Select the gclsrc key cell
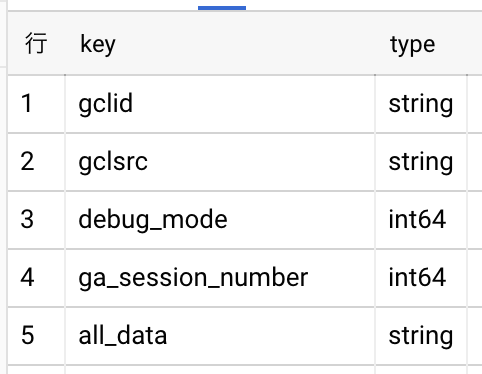482x374 pixels. tap(220, 162)
